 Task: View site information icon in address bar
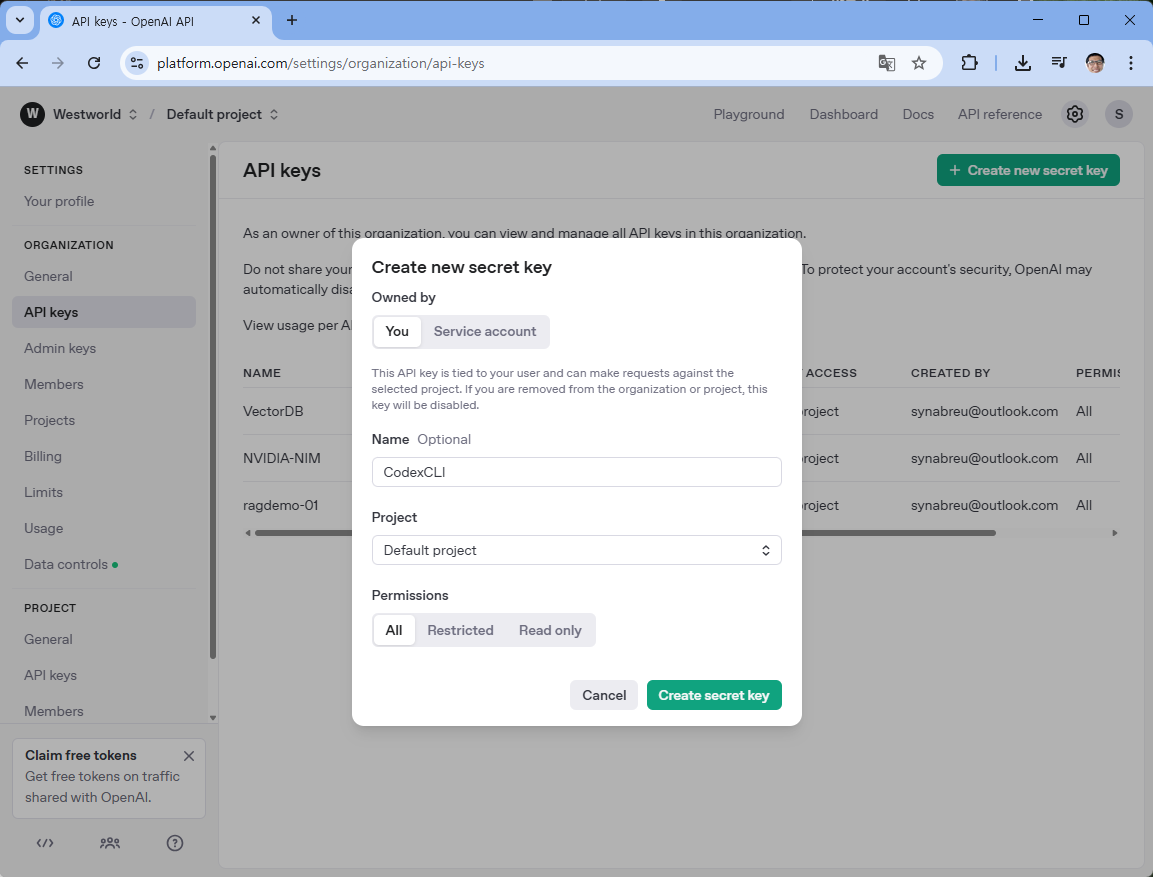click(137, 63)
